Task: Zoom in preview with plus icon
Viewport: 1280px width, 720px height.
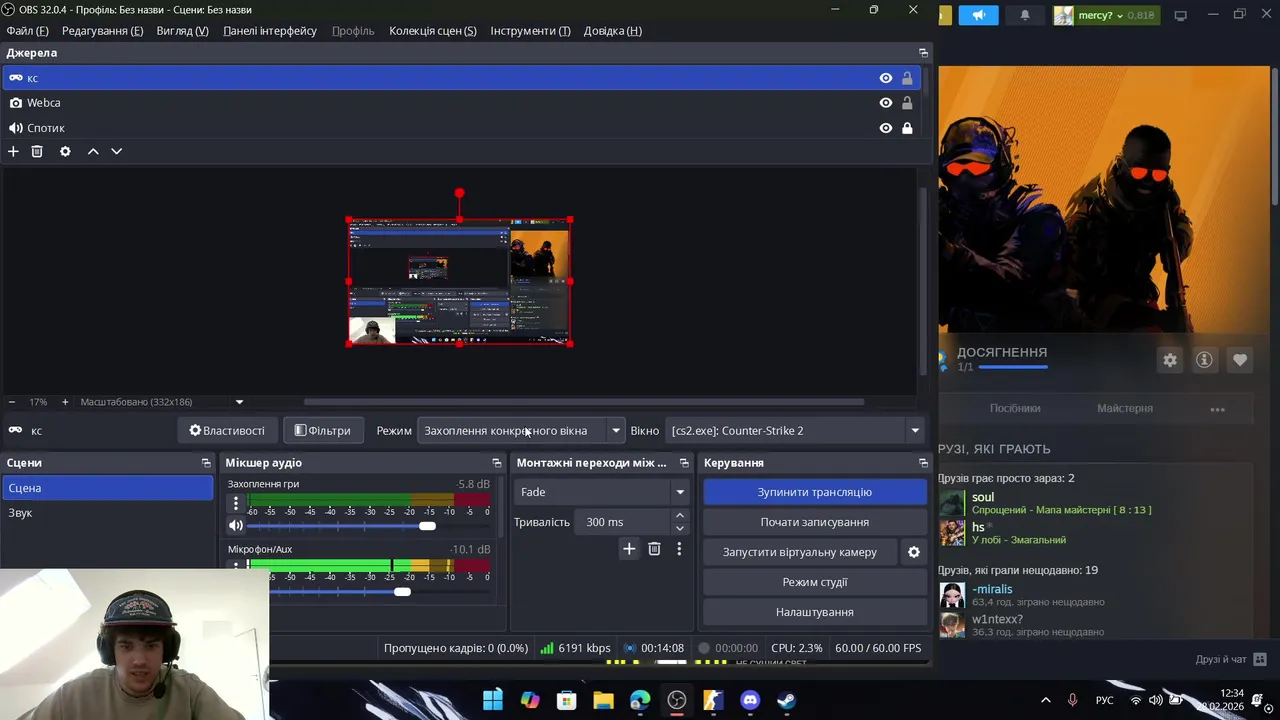Action: tap(65, 402)
